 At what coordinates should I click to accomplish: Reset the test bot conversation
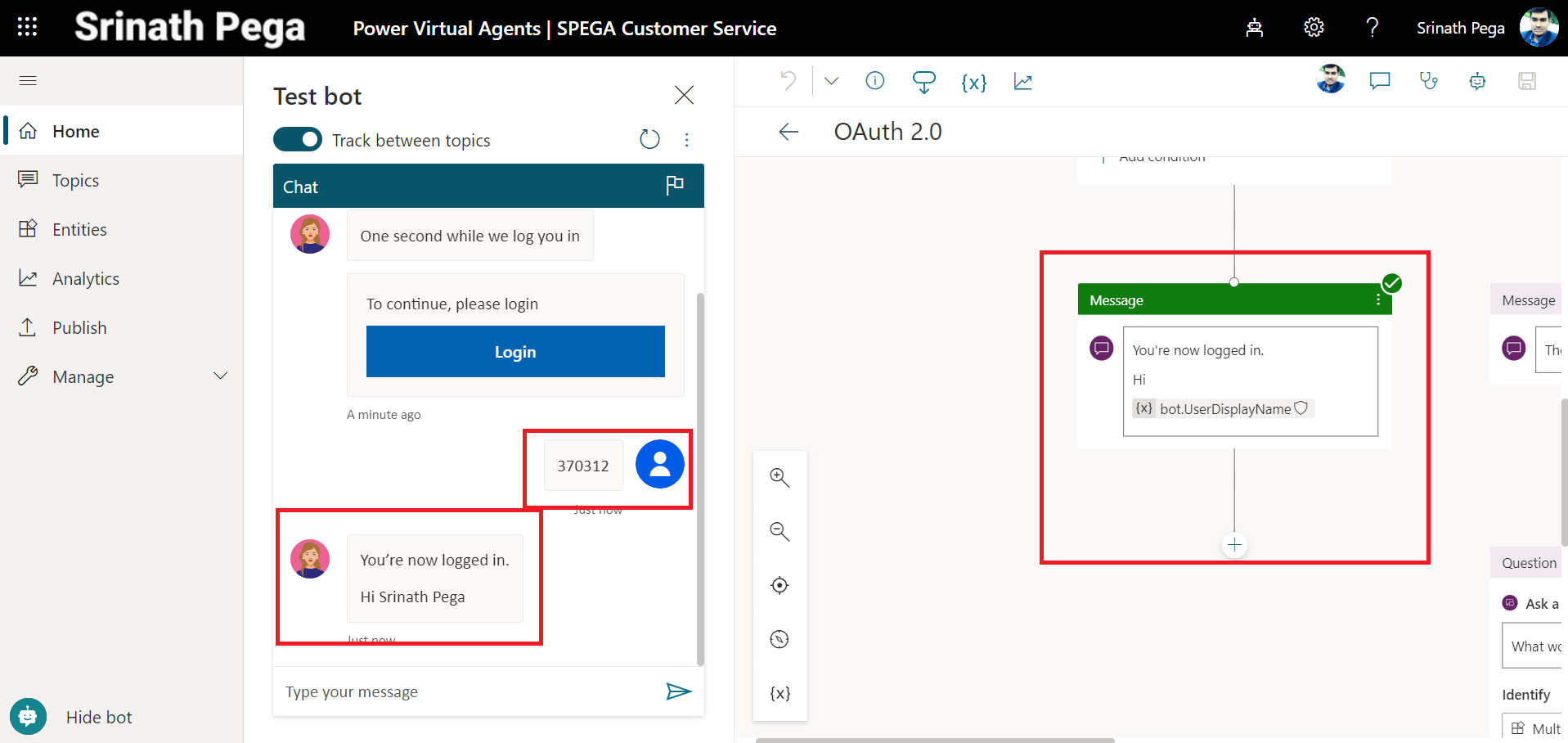(x=649, y=140)
